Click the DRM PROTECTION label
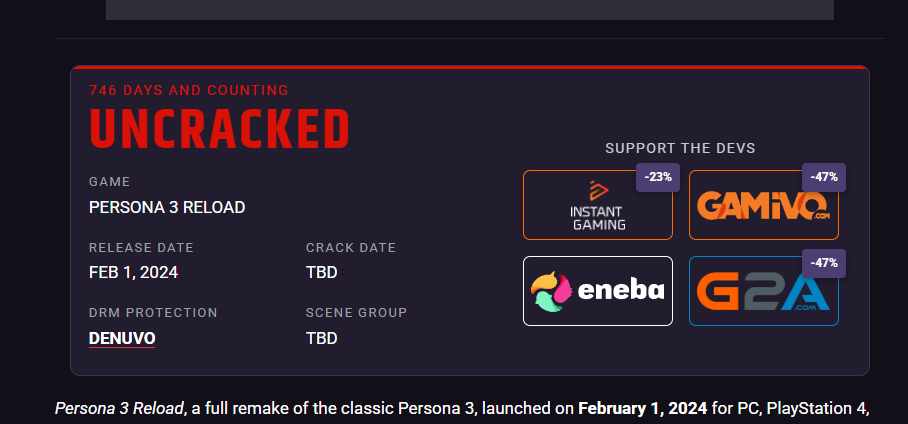This screenshot has height=424, width=908. click(x=153, y=313)
